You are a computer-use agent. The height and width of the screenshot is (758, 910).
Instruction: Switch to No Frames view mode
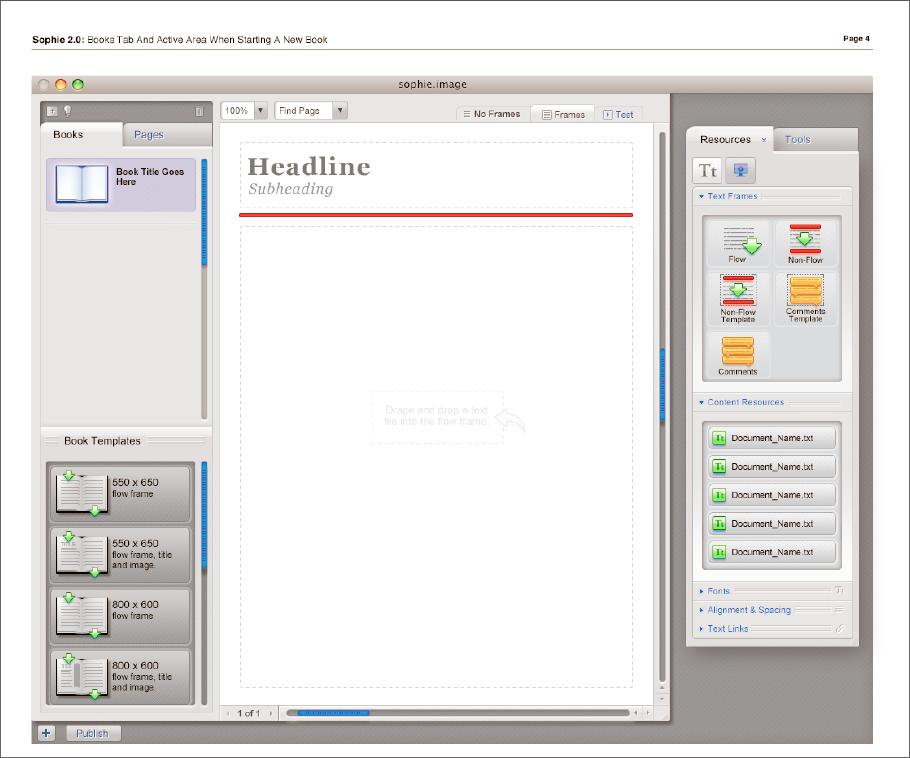click(x=492, y=114)
